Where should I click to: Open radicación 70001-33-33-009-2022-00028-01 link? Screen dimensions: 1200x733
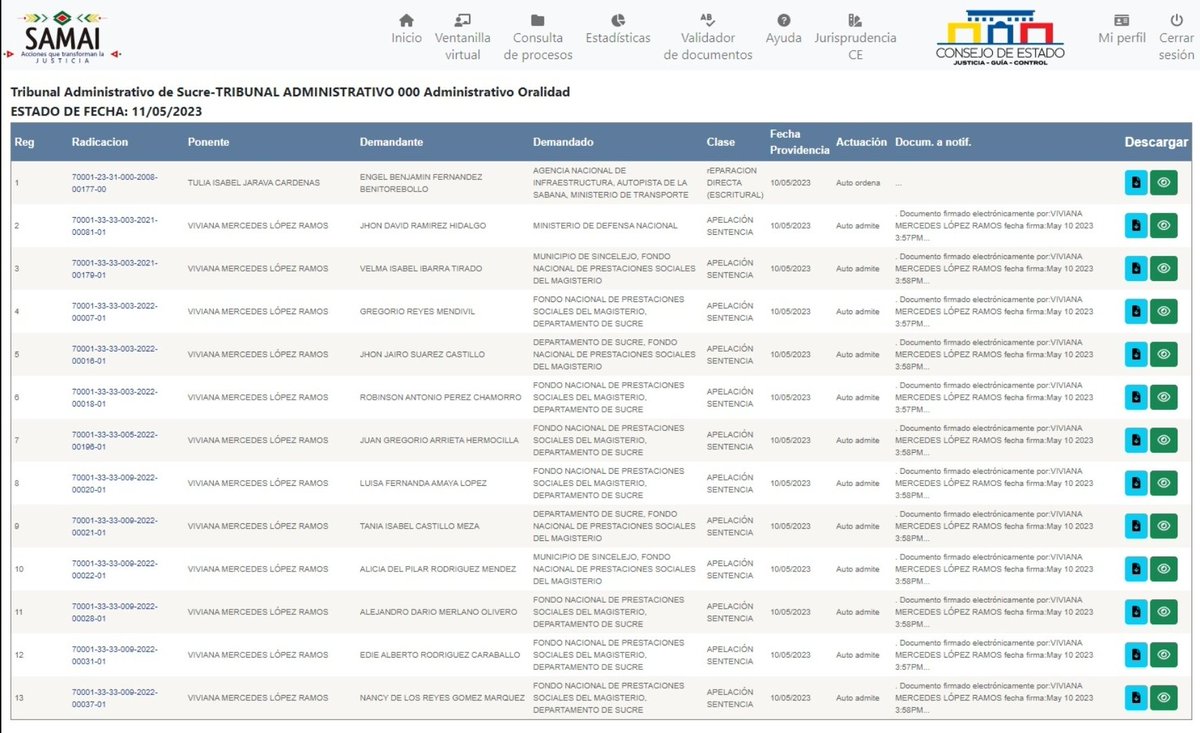(x=115, y=612)
